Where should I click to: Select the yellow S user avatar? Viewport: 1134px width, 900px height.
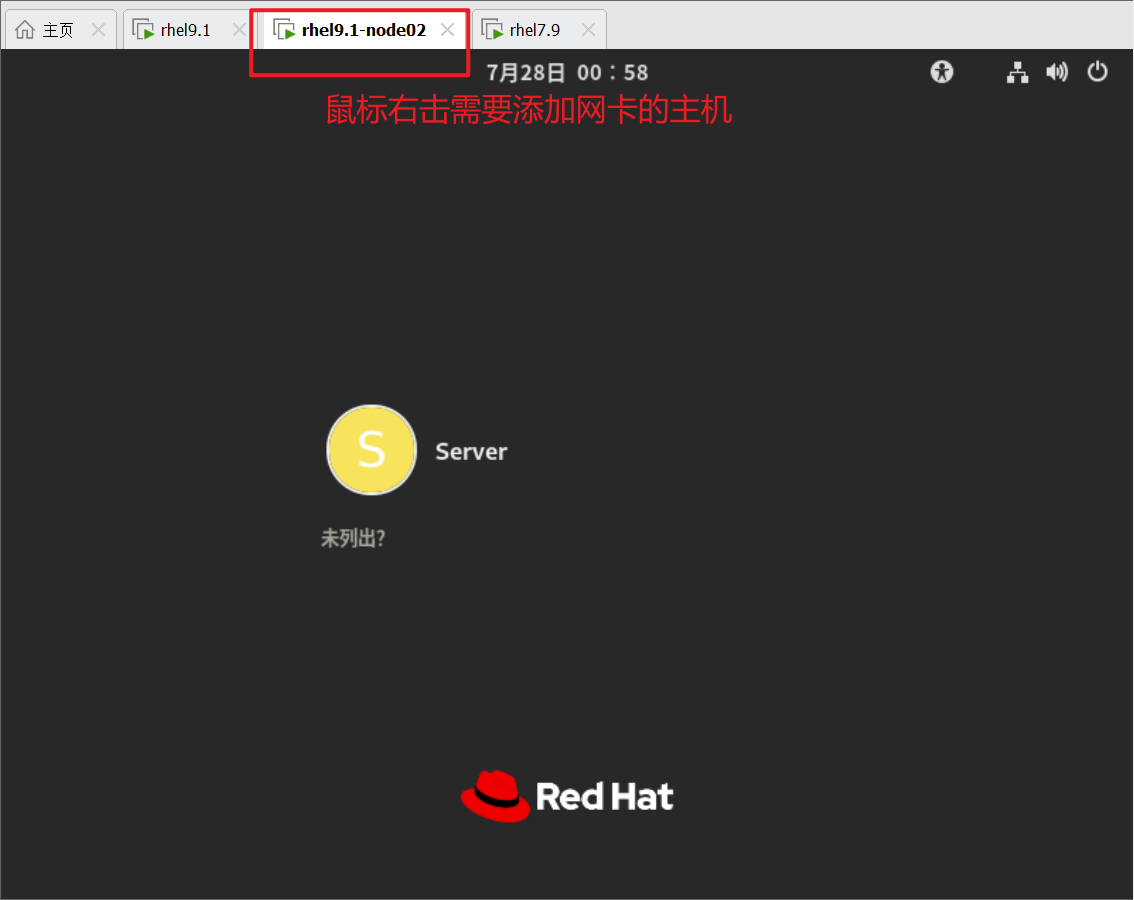point(372,450)
